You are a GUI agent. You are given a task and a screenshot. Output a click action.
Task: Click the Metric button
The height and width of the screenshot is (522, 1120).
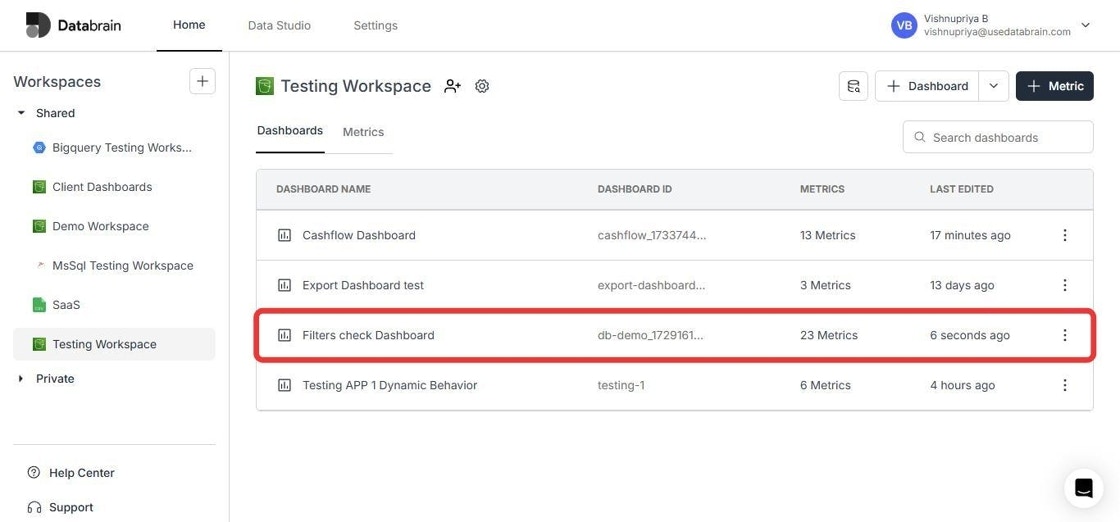point(1054,86)
